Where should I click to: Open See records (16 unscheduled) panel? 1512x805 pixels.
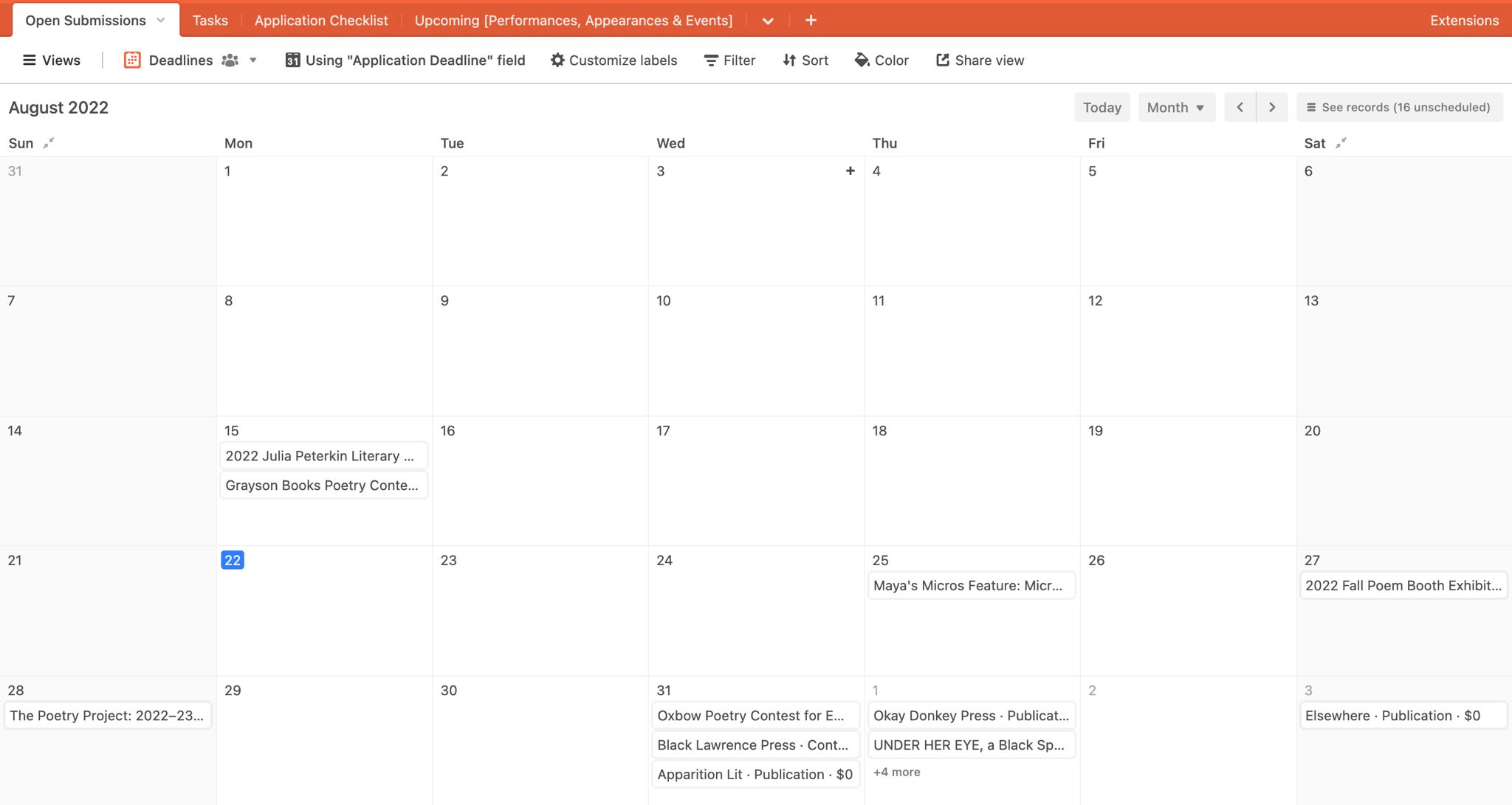1399,108
